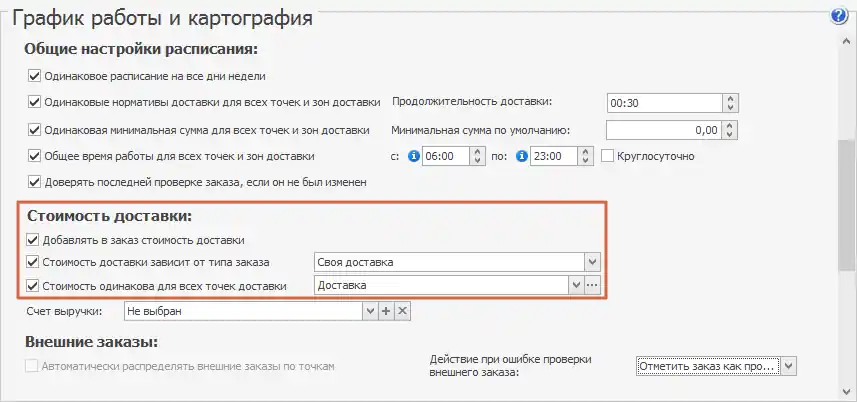The height and width of the screenshot is (402, 857).
Task: Click Общие настройки расписания: heading
Action: click(x=141, y=49)
